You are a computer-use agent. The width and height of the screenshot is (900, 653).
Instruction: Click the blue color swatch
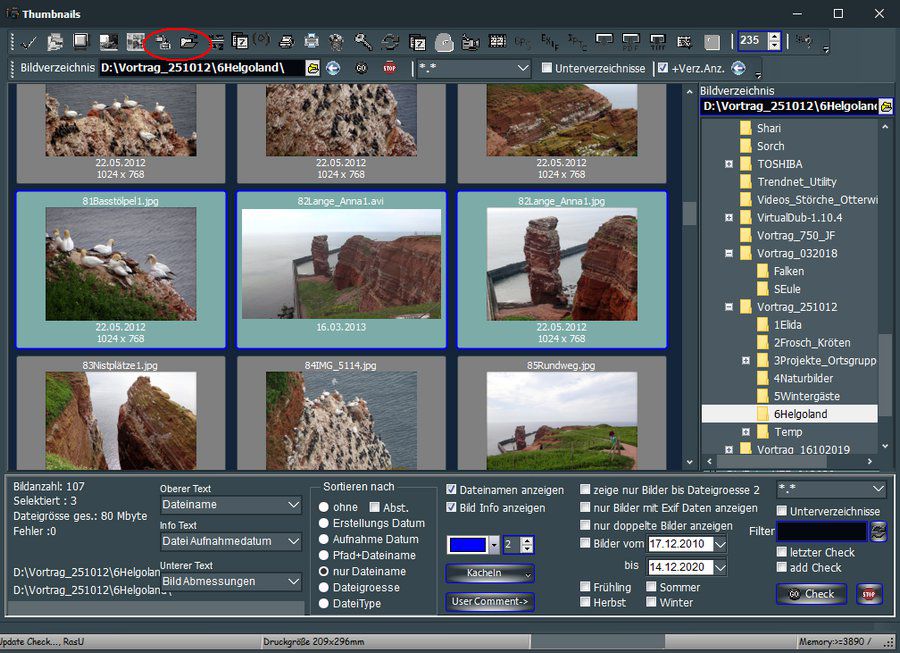point(467,545)
